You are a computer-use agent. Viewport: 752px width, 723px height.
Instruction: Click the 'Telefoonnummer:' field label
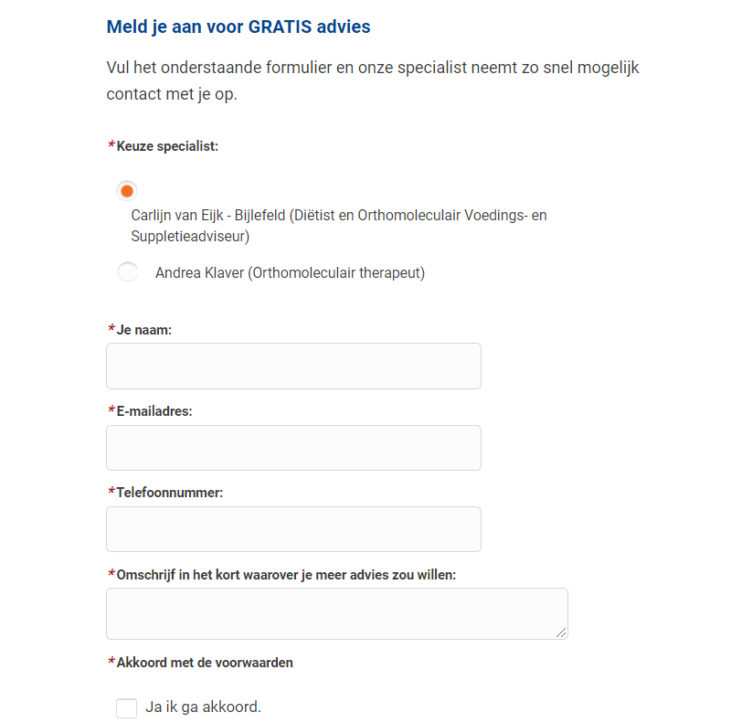click(170, 492)
